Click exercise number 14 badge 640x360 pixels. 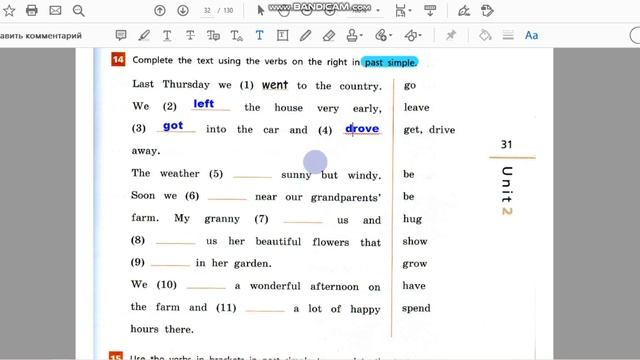point(118,60)
